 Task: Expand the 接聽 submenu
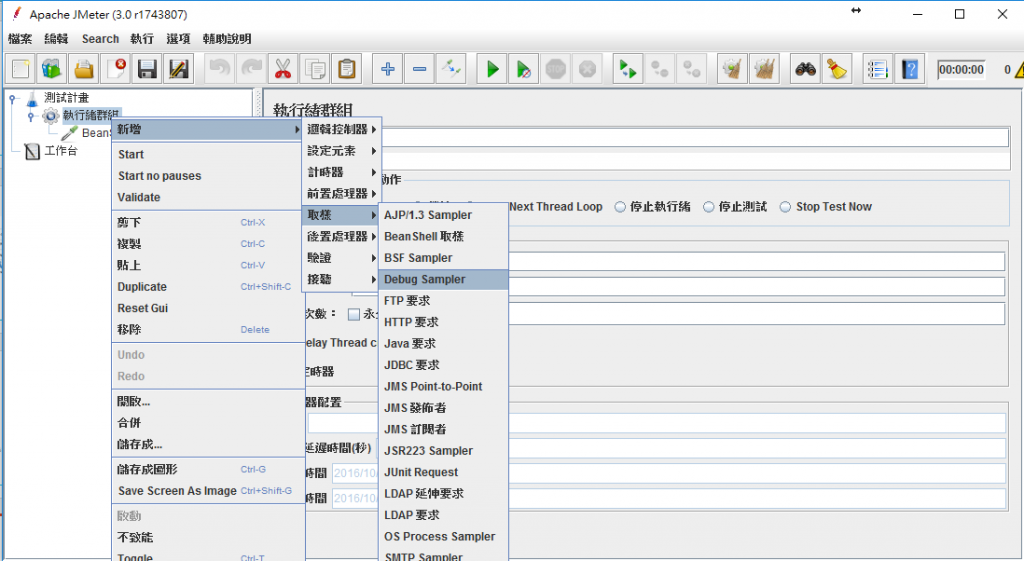342,279
